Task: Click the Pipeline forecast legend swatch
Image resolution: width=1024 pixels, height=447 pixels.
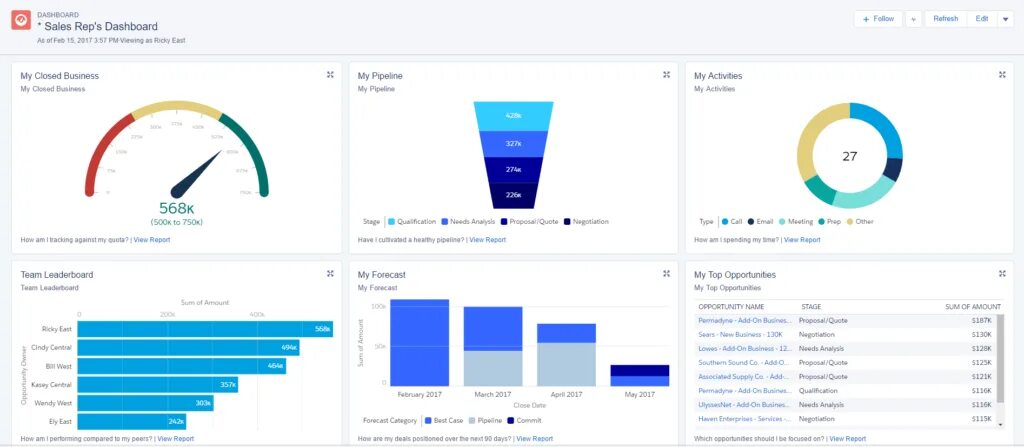Action: click(472, 420)
